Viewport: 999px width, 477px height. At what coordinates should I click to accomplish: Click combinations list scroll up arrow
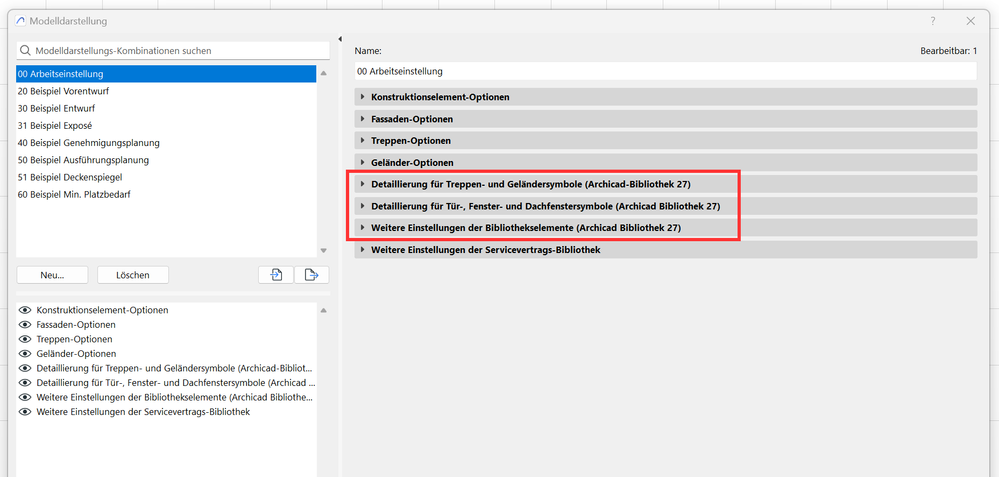[323, 73]
